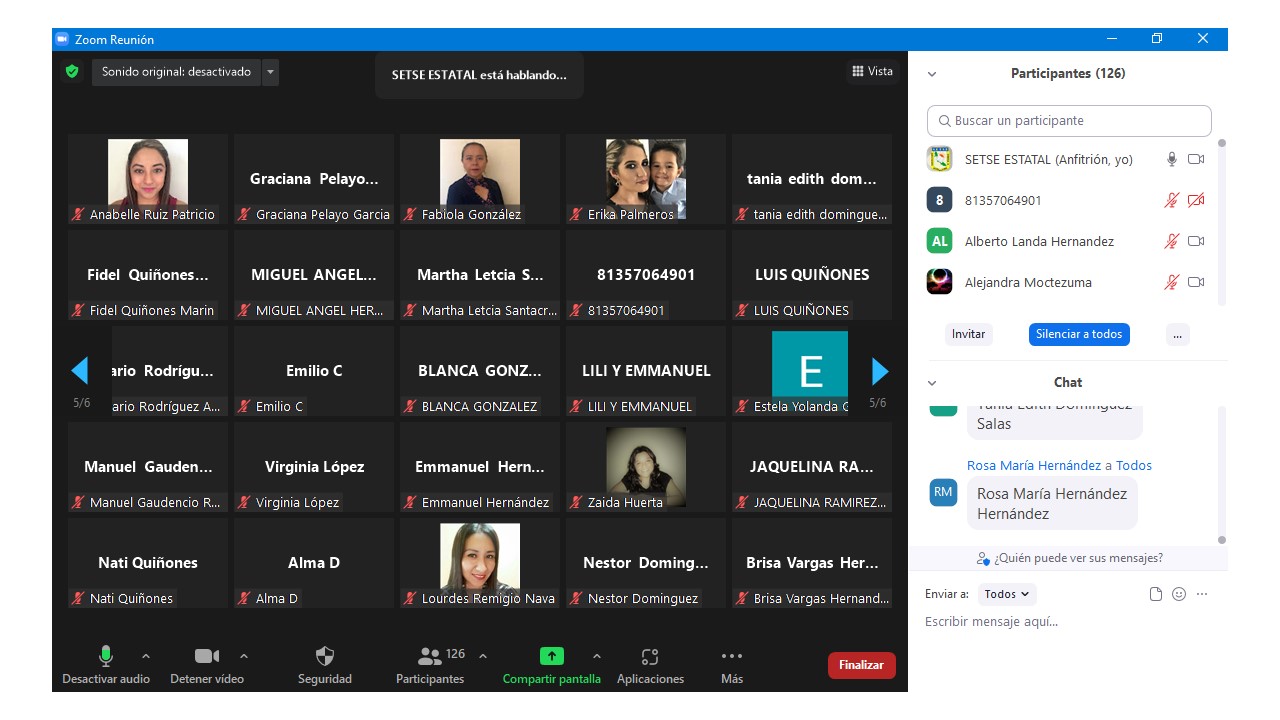Screen dimensions: 1280x720
Task: Collapse the Participantes (126) panel chevron
Action: 932,74
